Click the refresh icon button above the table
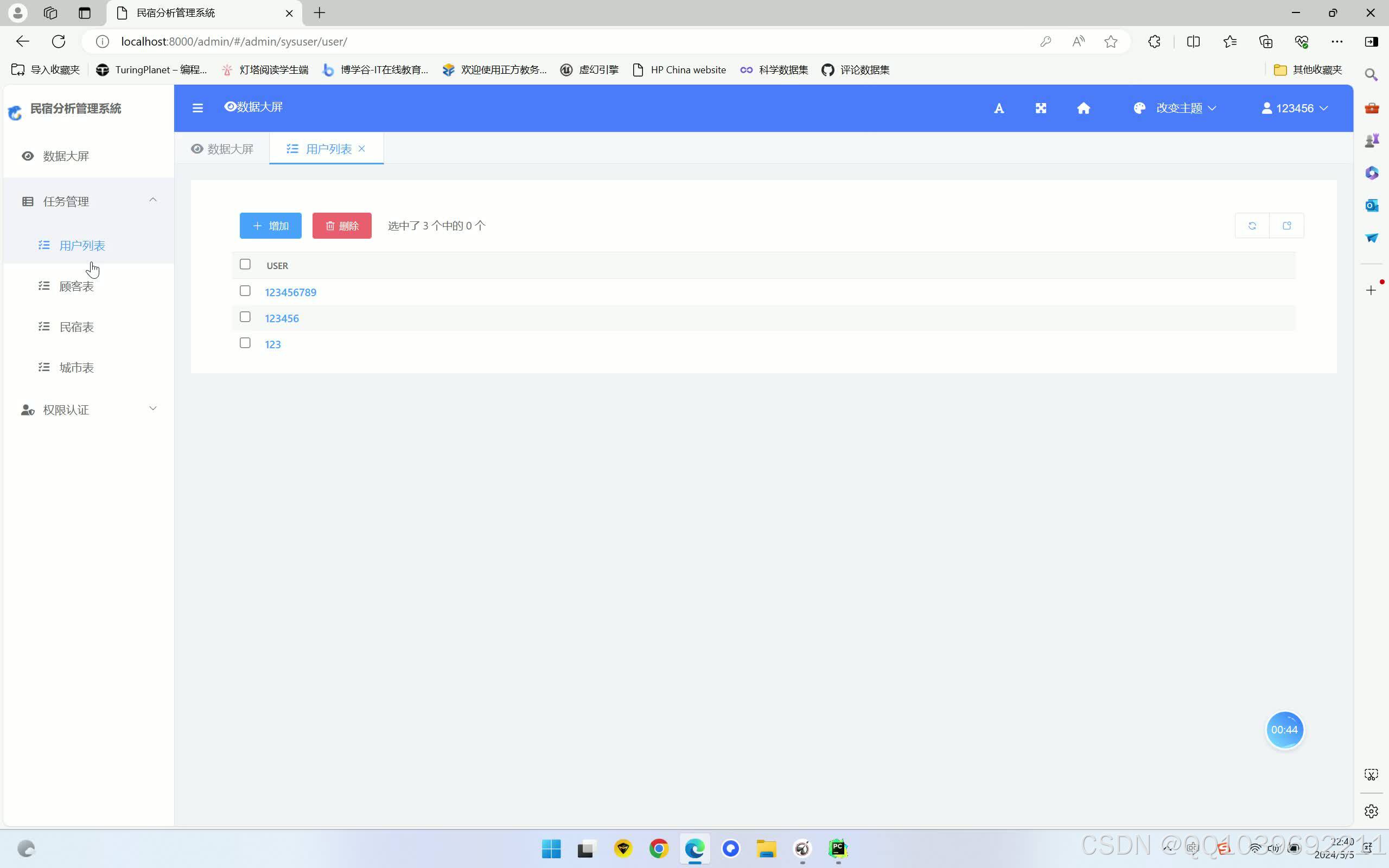 tap(1252, 226)
